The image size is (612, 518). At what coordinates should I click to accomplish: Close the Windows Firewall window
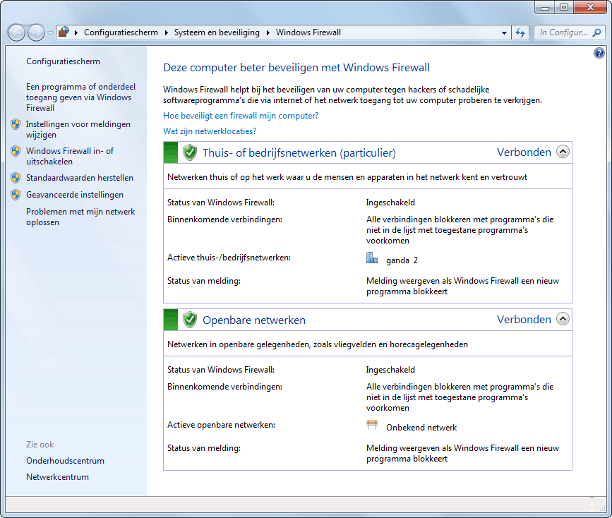tap(590, 7)
